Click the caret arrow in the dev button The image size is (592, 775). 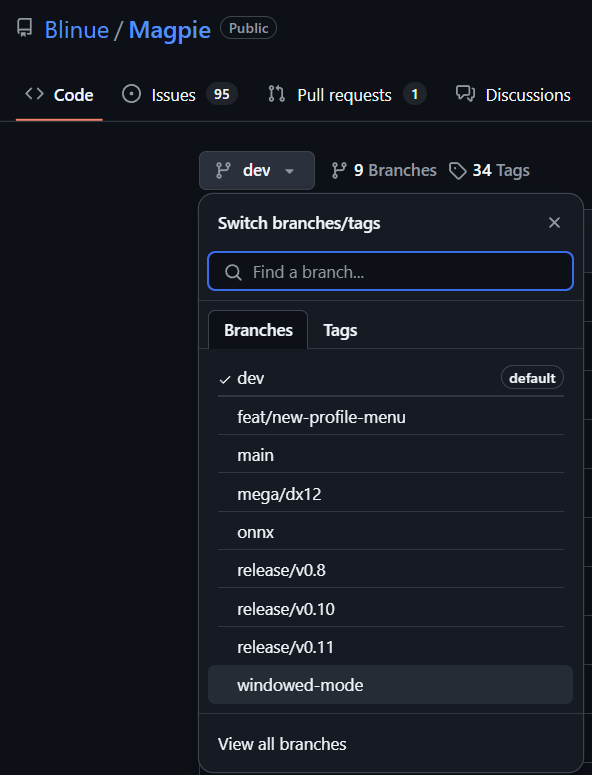(290, 171)
